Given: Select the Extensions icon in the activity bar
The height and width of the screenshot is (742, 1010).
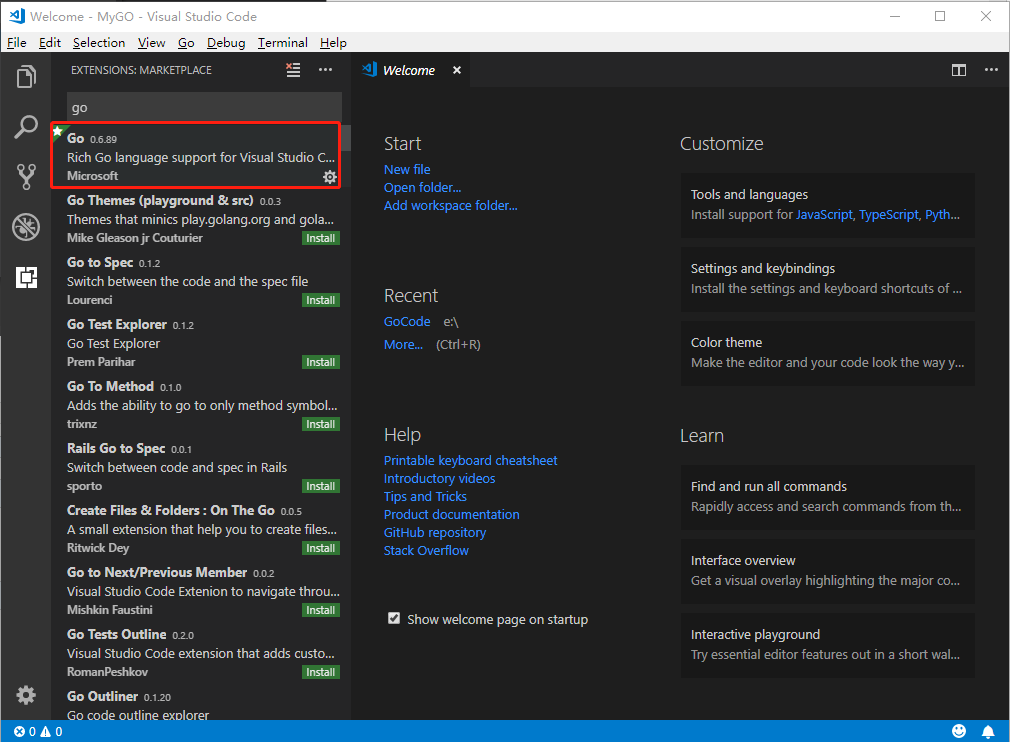Looking at the screenshot, I should [x=26, y=277].
